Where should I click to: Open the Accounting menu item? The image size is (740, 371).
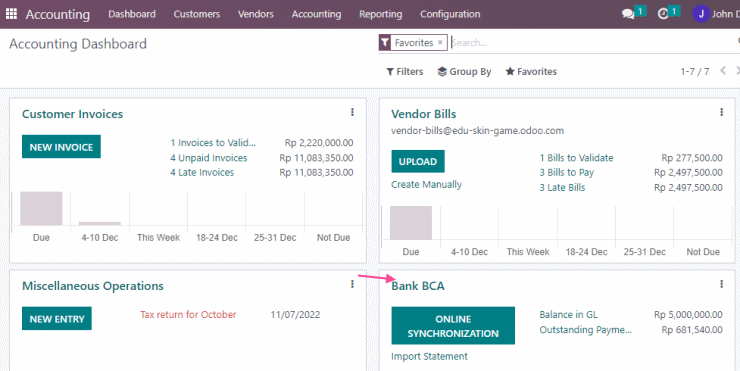(x=316, y=14)
